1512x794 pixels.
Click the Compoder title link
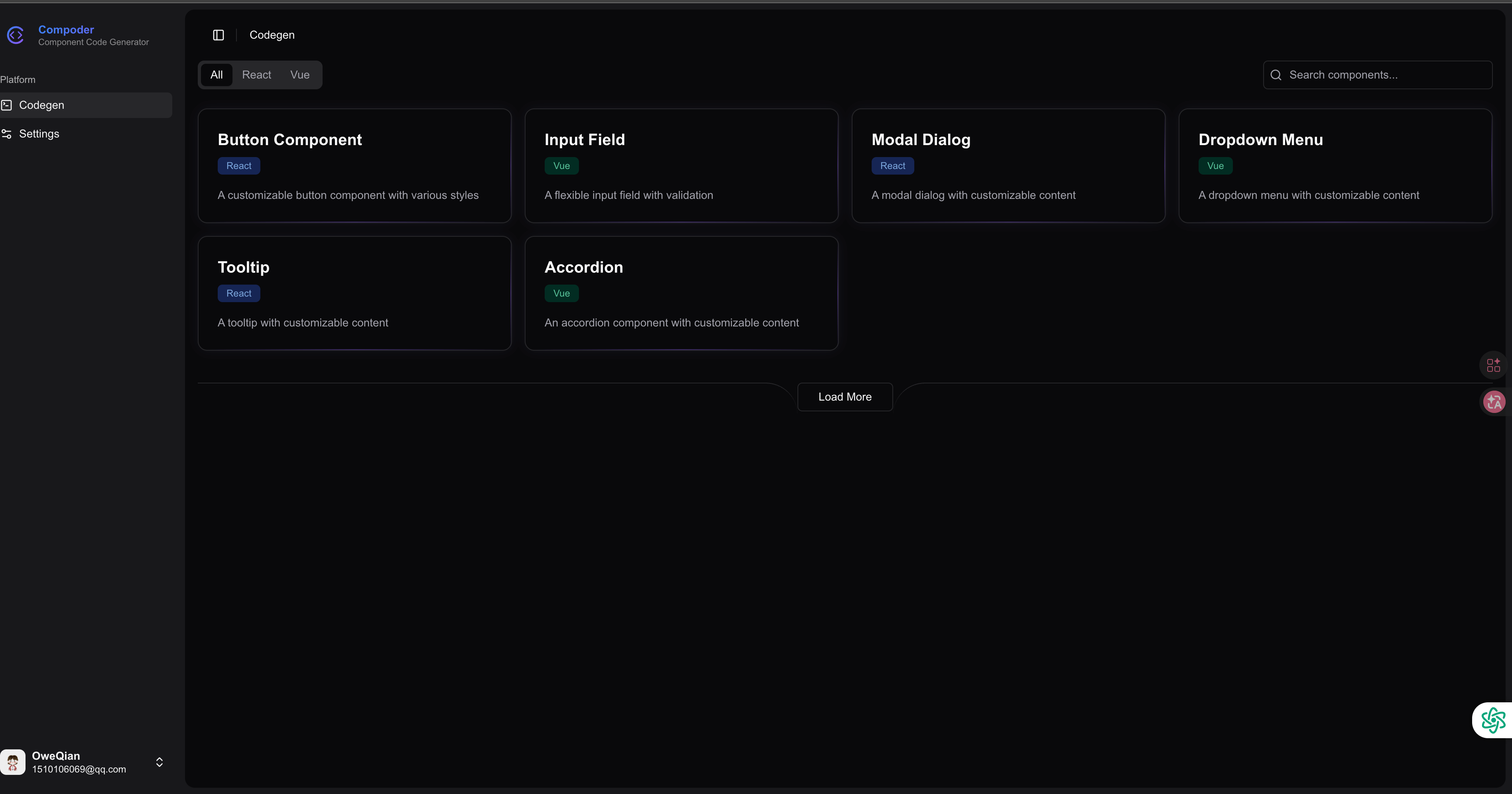coord(66,29)
